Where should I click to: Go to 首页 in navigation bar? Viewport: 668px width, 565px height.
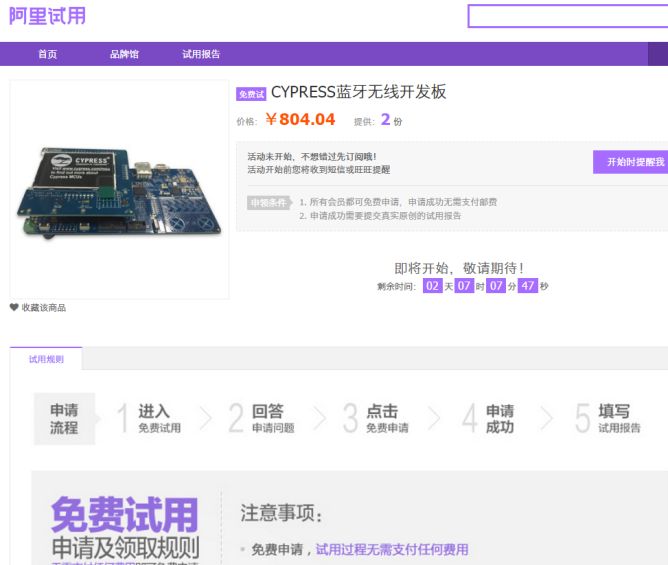click(47, 54)
